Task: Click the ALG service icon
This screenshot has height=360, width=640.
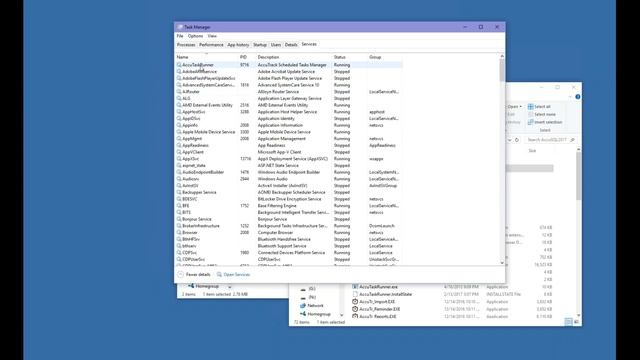Action: (x=179, y=98)
